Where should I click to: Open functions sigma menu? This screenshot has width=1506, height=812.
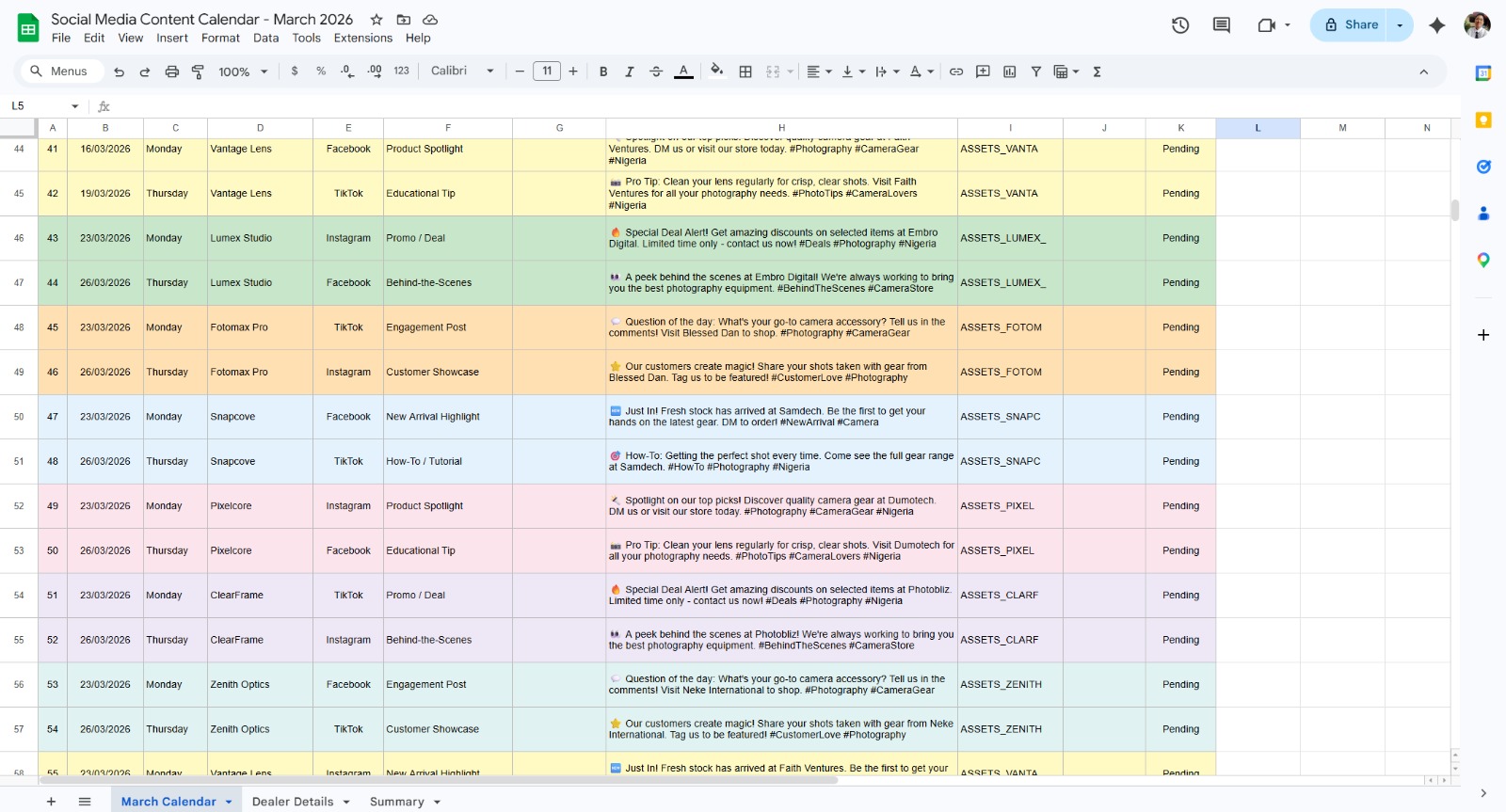[1097, 72]
